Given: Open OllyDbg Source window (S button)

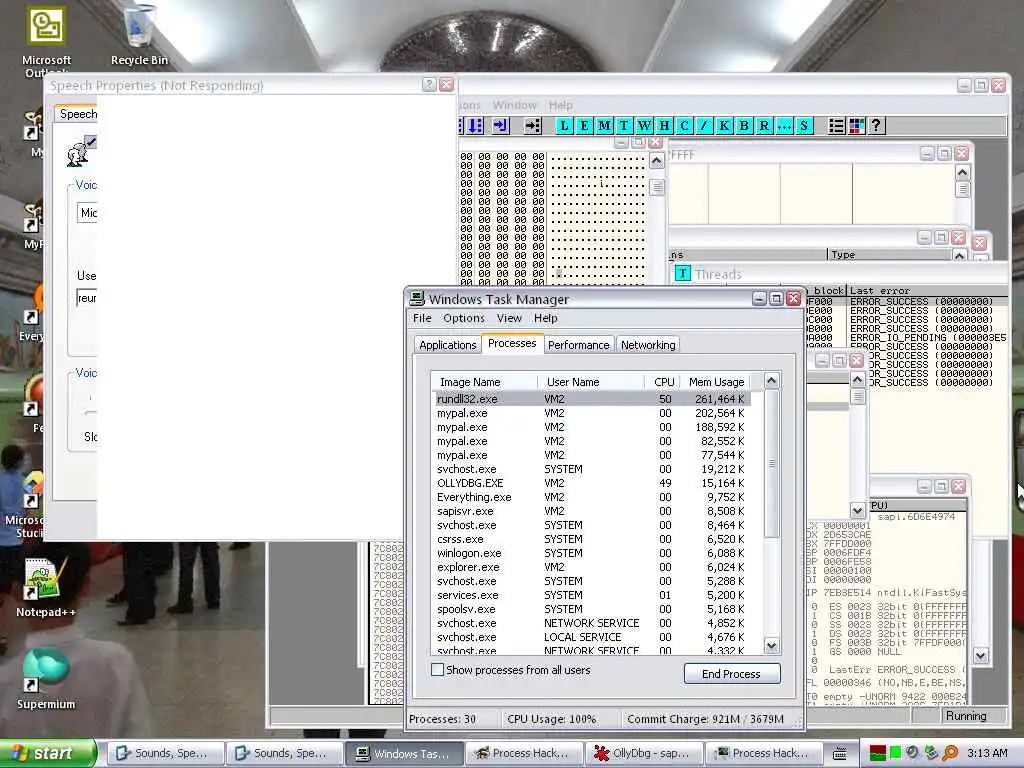Looking at the screenshot, I should (x=804, y=126).
